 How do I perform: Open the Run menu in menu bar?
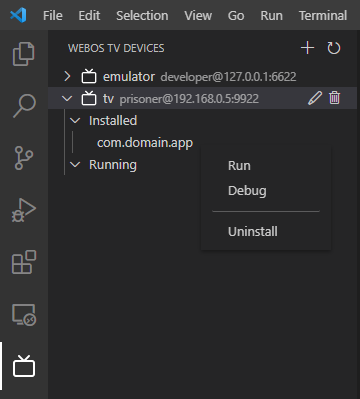pos(271,15)
